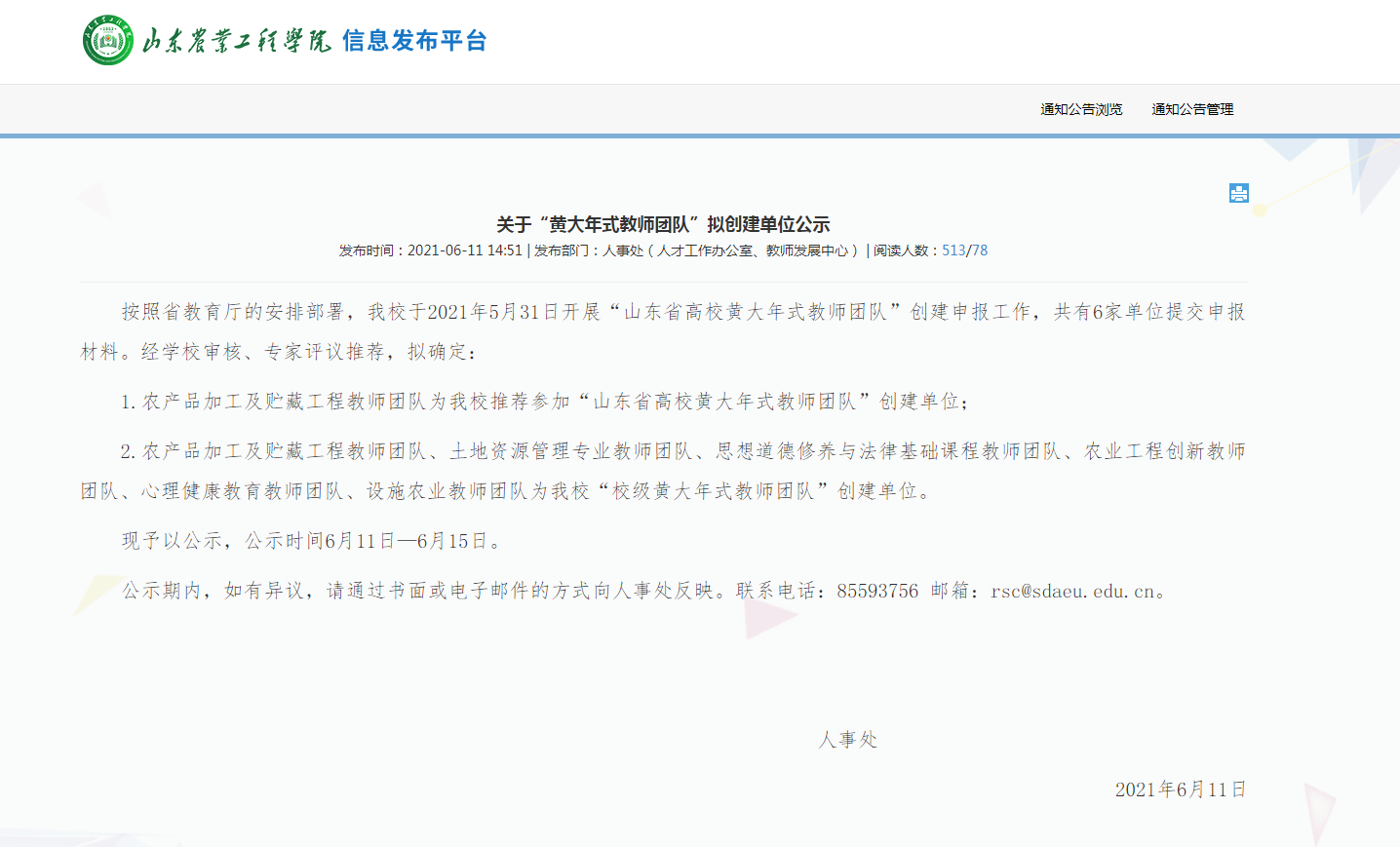Click the publish time 2021-06-11 14:51

coord(464,250)
